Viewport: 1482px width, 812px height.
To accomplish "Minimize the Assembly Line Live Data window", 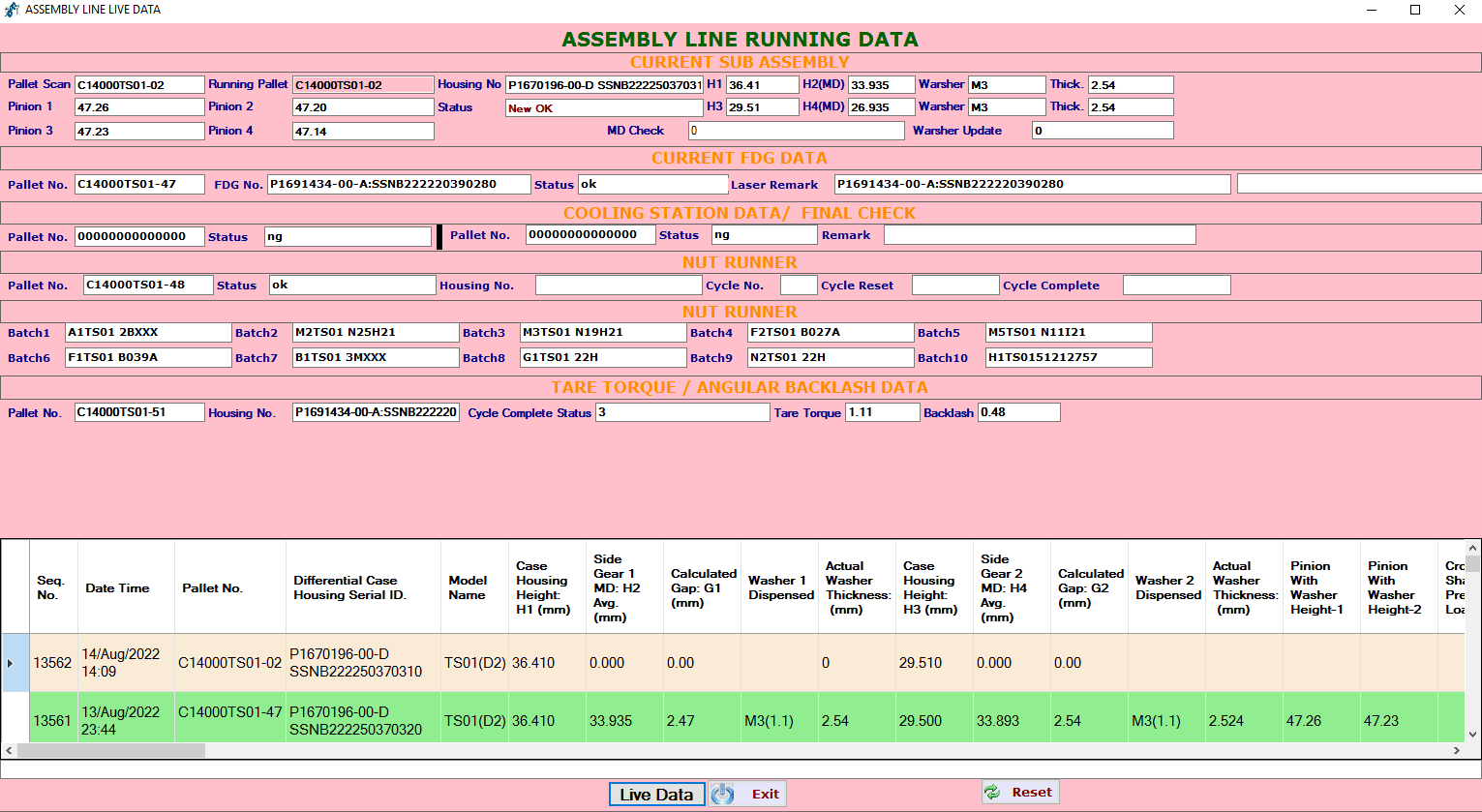I will [1371, 10].
